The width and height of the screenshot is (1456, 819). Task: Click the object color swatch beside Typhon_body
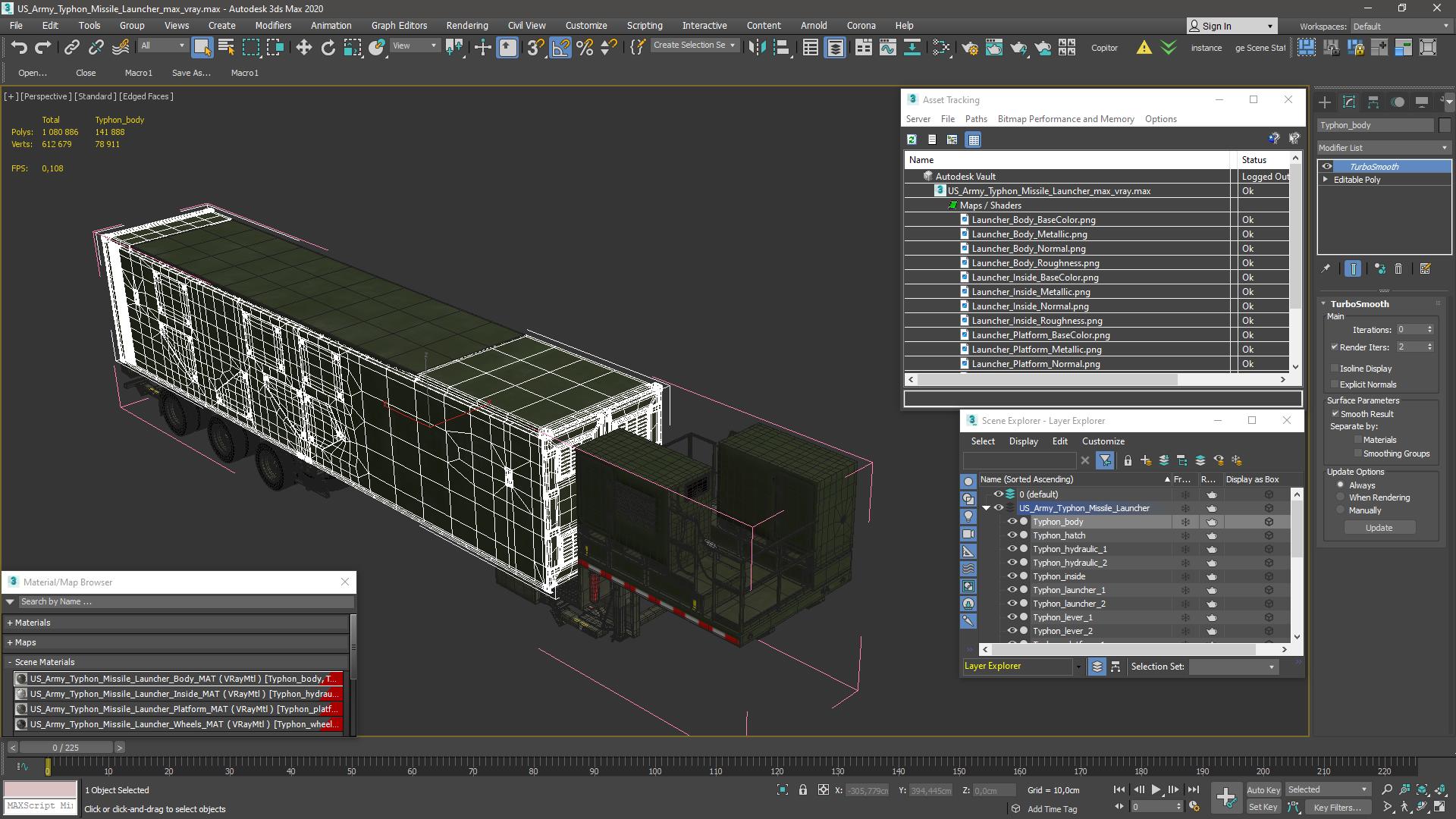[1445, 125]
